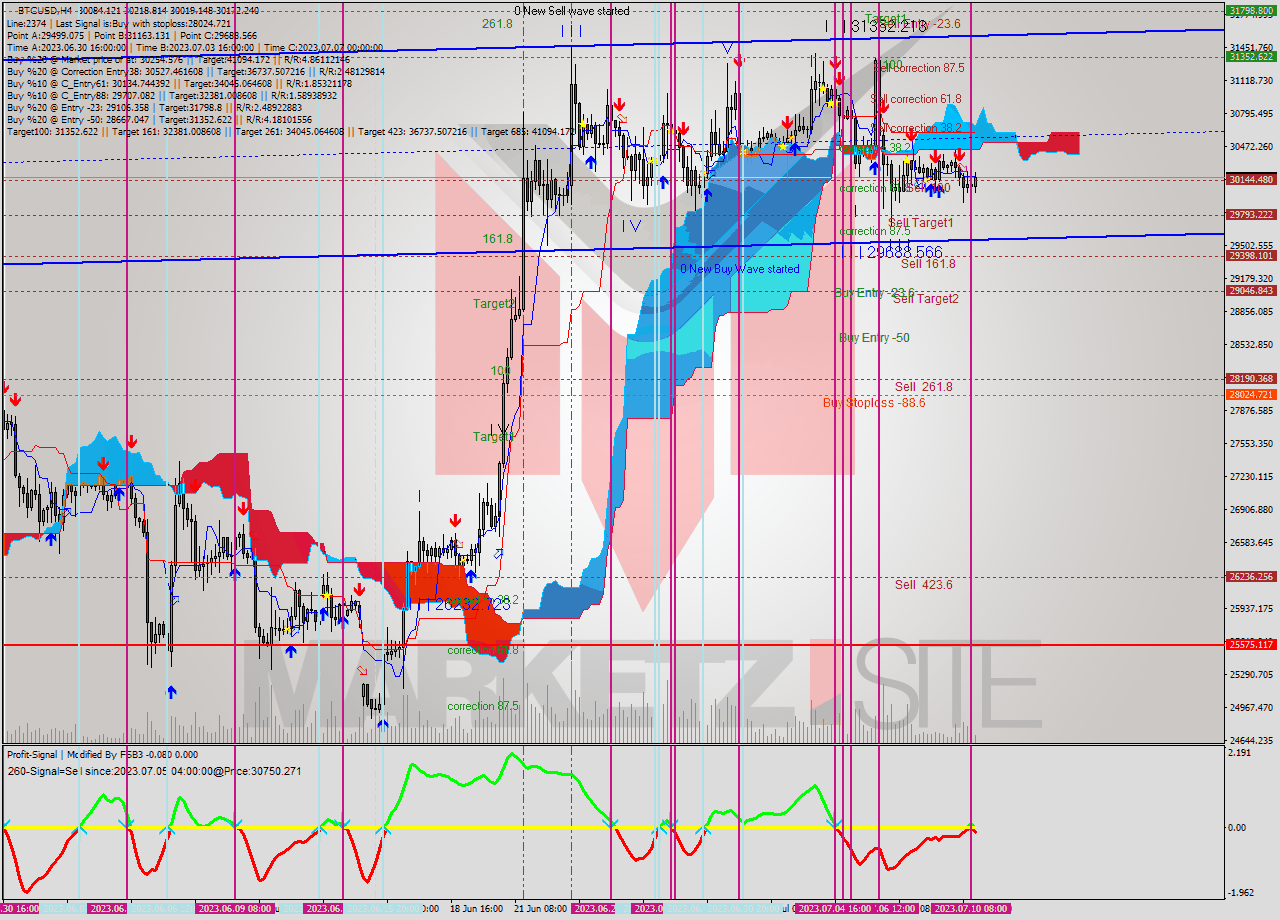Select the 2023.06.09 08:00 date marker
This screenshot has height=920, width=1280.
click(233, 908)
